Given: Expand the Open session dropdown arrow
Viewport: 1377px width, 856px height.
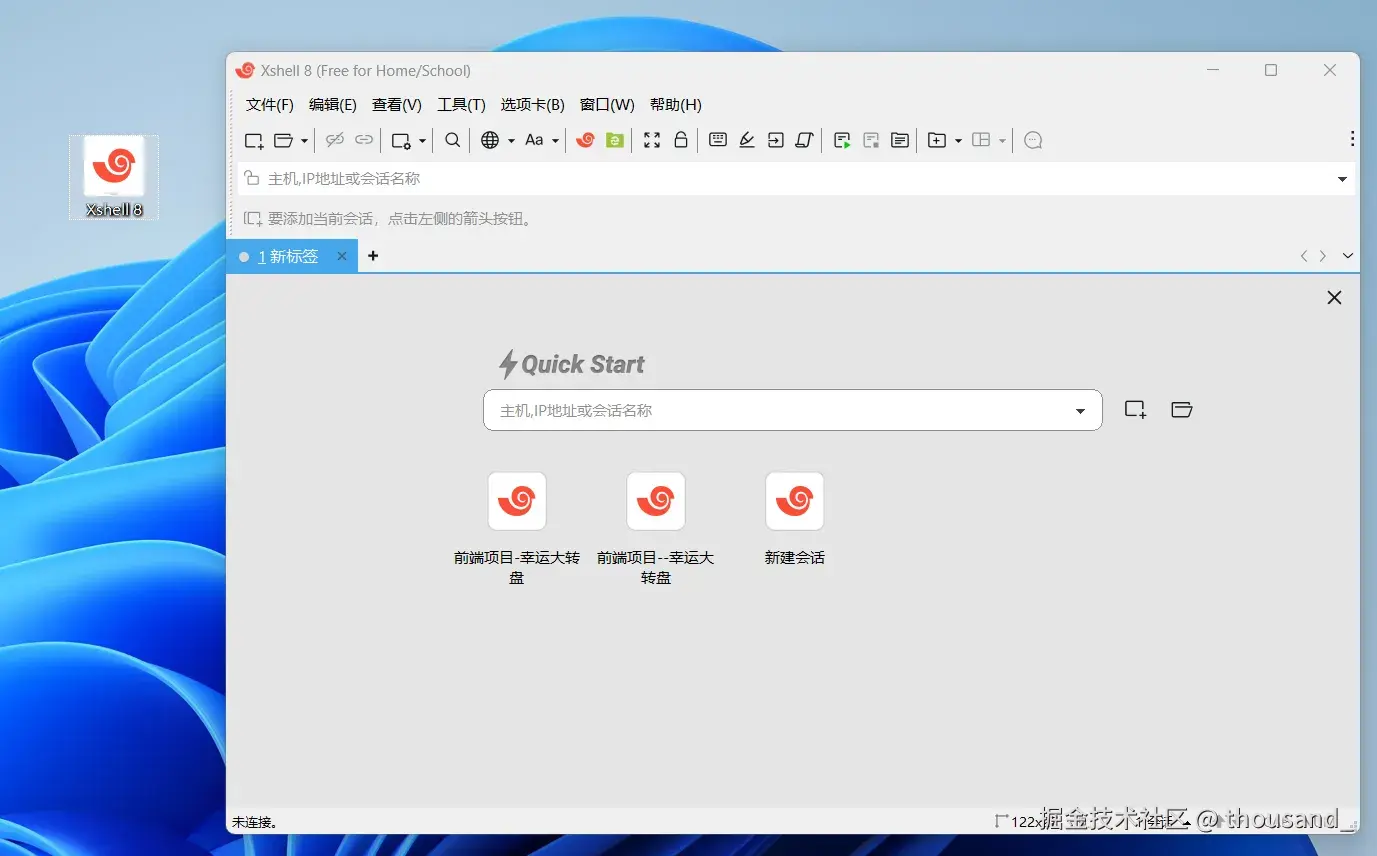Looking at the screenshot, I should (x=304, y=141).
